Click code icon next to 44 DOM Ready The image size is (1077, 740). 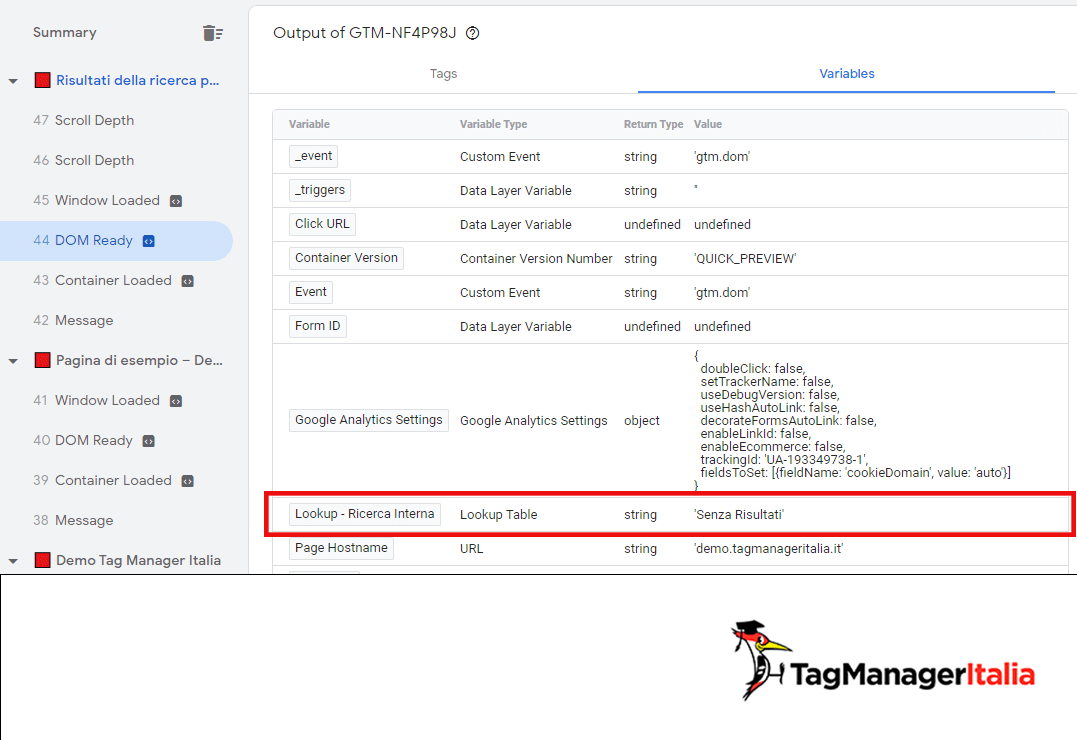pos(149,241)
